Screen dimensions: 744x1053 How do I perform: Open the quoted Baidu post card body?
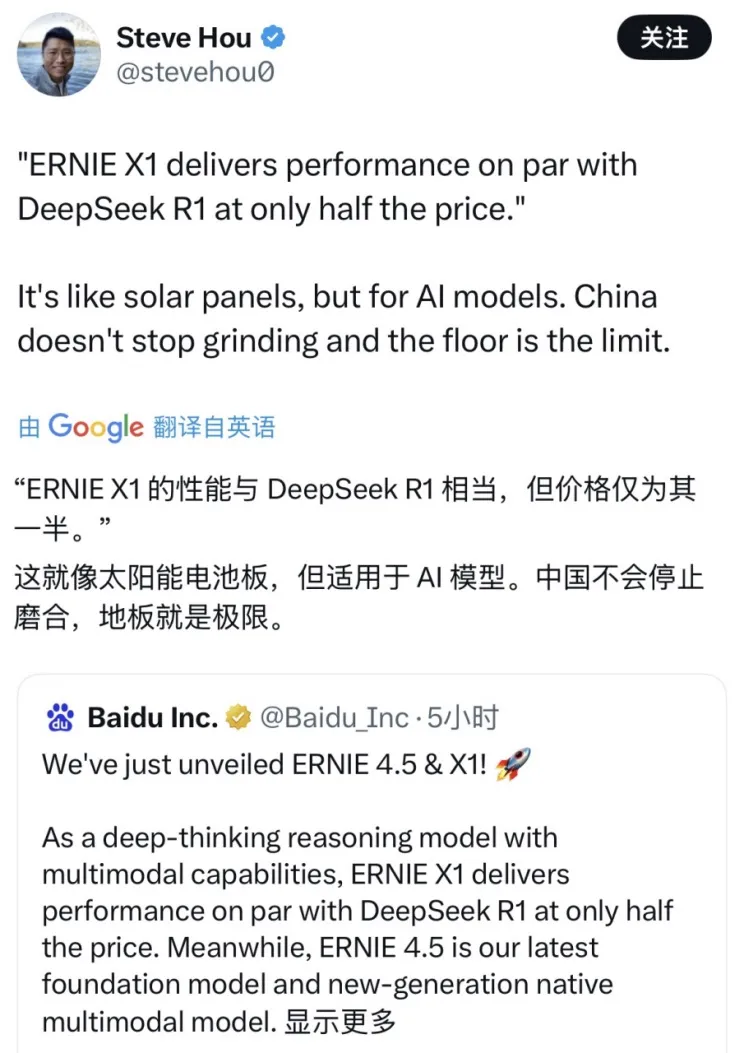coord(371,864)
